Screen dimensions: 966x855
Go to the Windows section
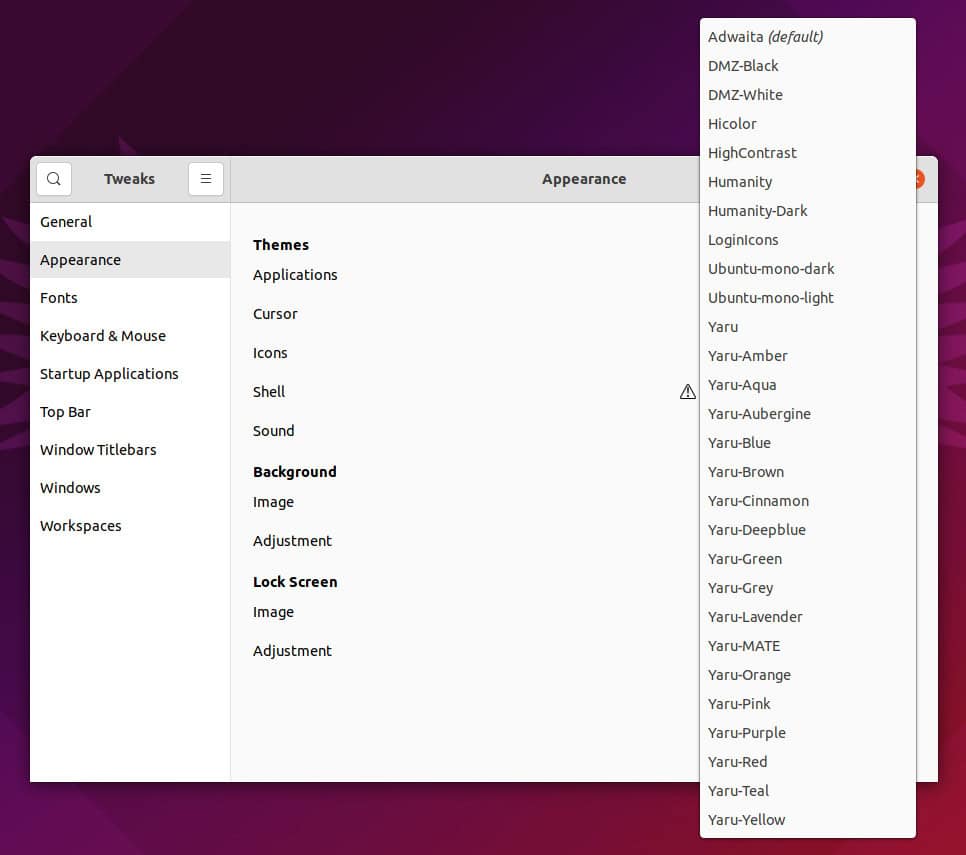(x=130, y=488)
